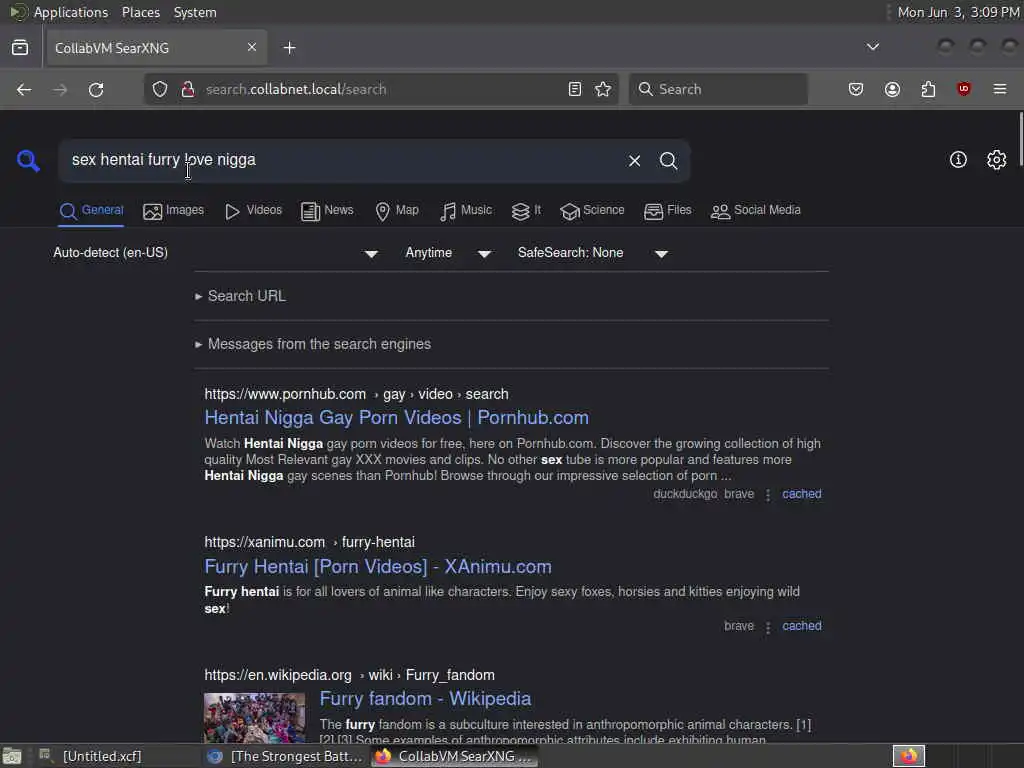The height and width of the screenshot is (768, 1024).
Task: Open the Firefox hamburger menu
Action: (1000, 89)
